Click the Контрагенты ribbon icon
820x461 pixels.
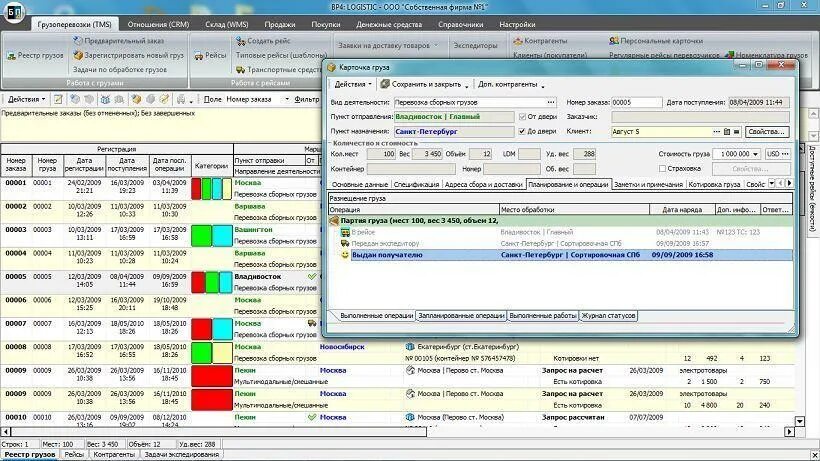tap(518, 41)
